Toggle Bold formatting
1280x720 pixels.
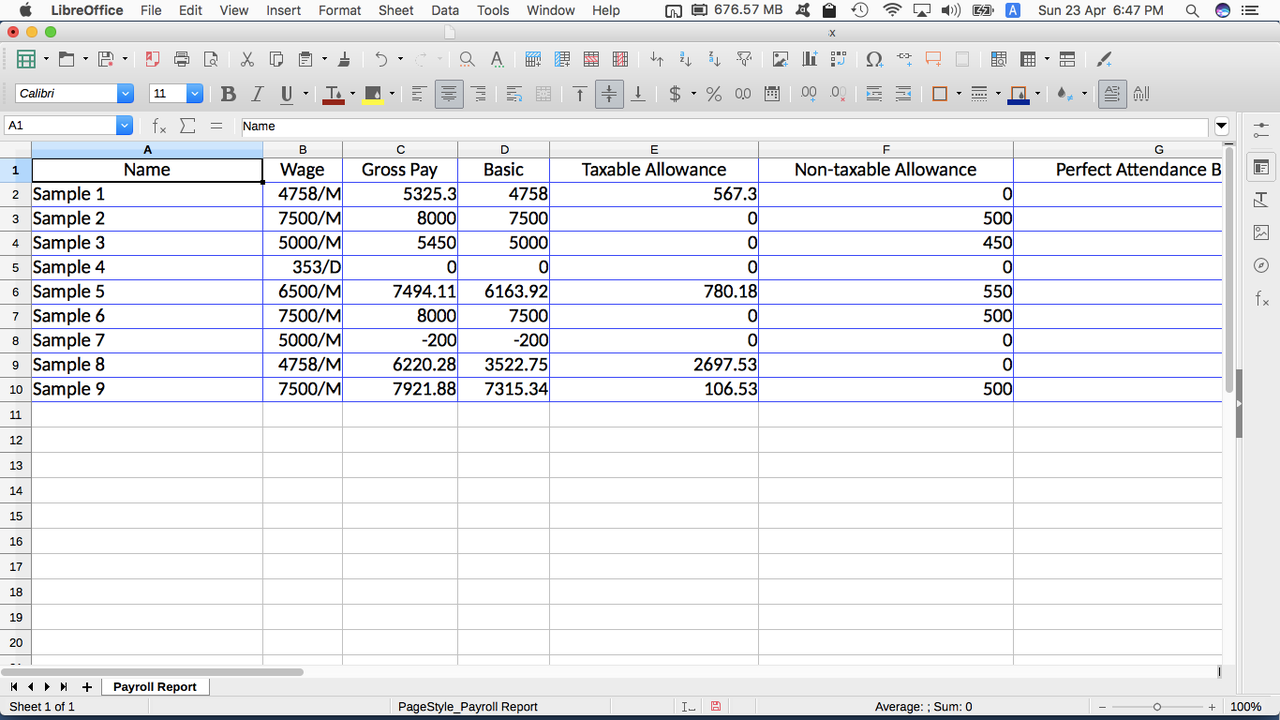(x=228, y=94)
